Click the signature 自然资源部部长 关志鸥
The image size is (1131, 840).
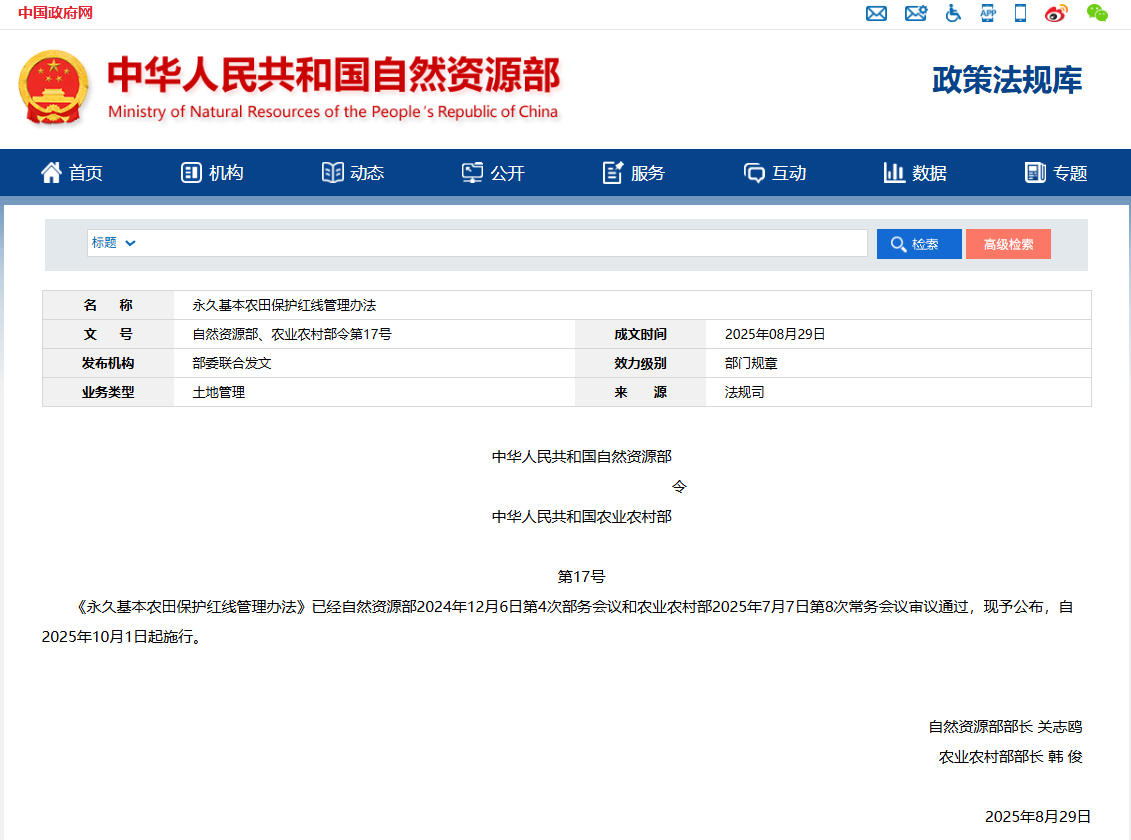coord(1005,727)
